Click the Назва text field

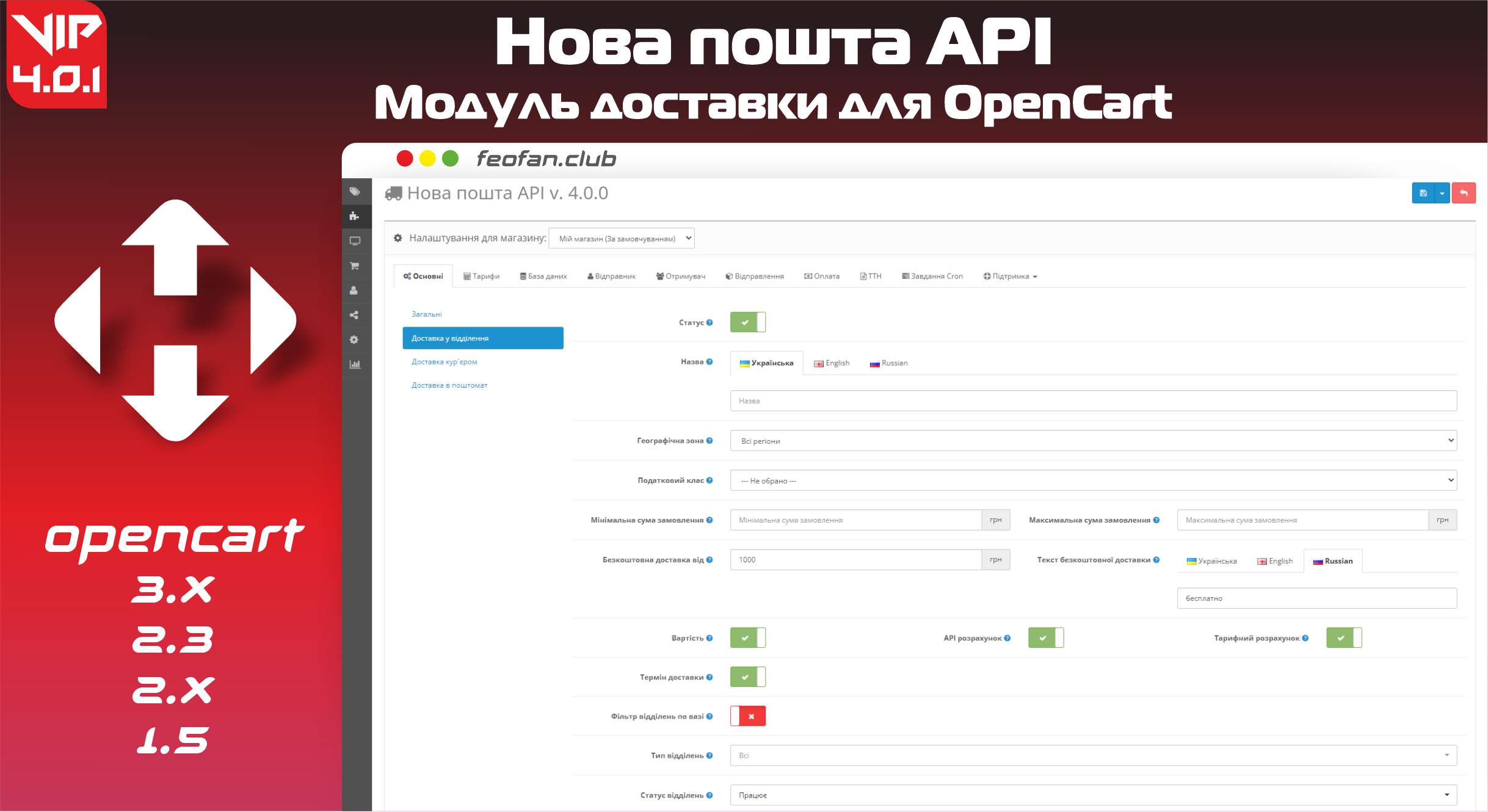click(x=1094, y=401)
